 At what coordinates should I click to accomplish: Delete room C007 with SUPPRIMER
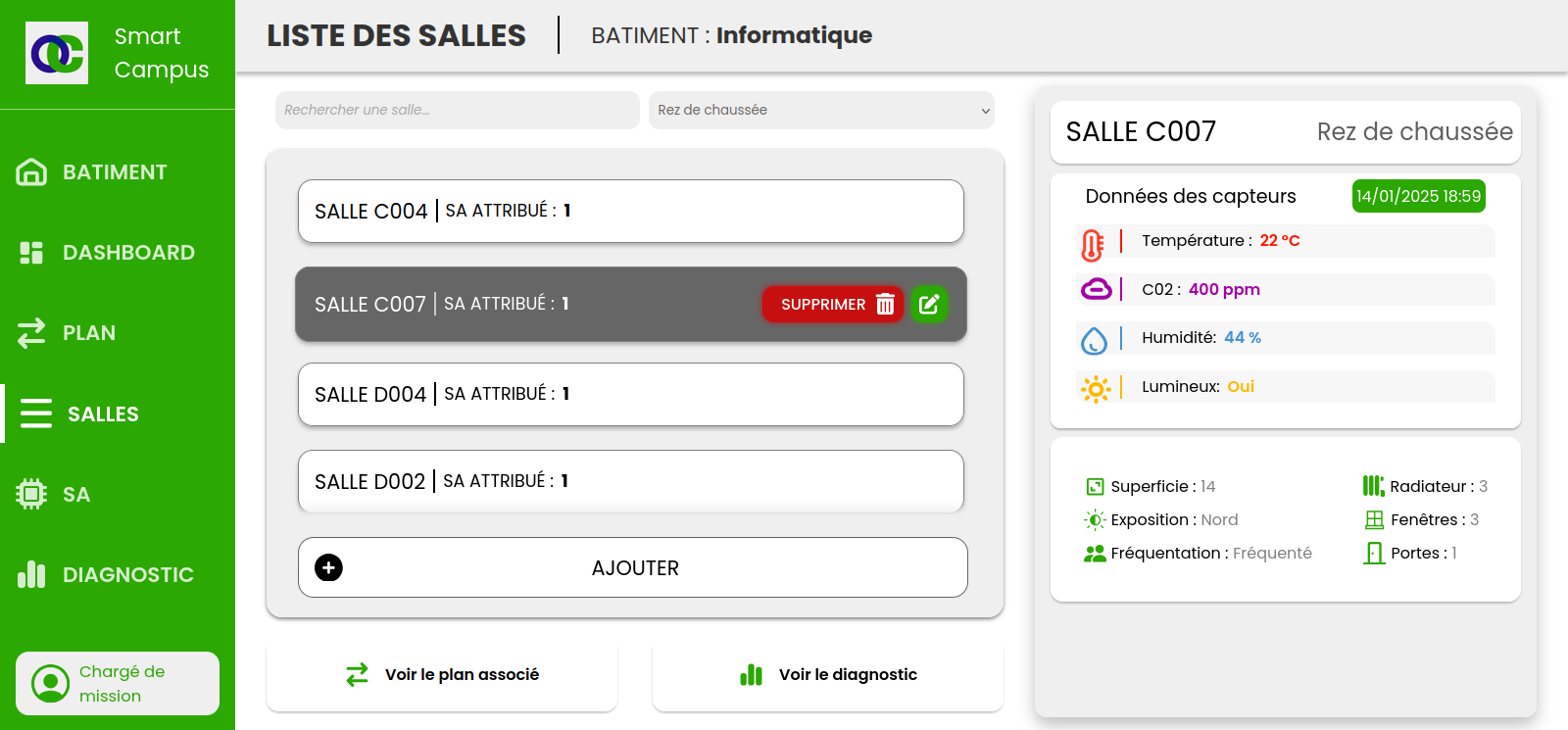point(833,304)
